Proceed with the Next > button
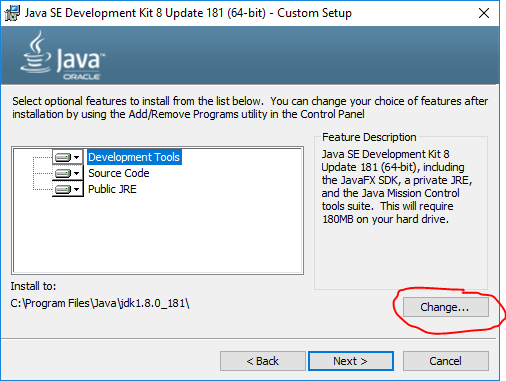The image size is (506, 381). (351, 361)
